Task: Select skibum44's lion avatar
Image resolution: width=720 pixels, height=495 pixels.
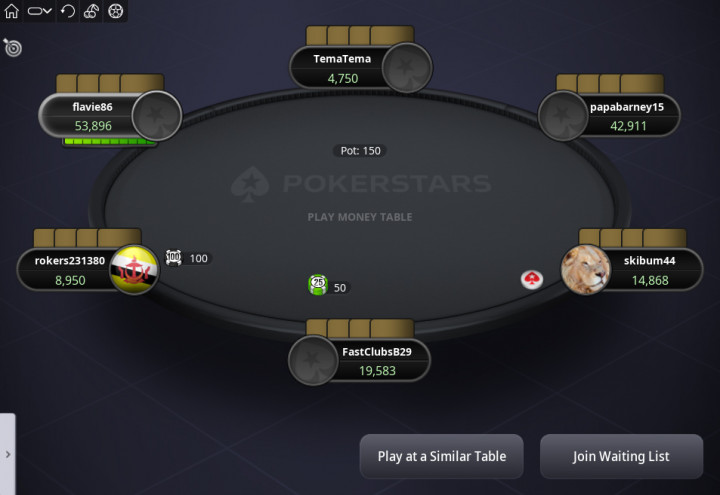Action: click(585, 270)
